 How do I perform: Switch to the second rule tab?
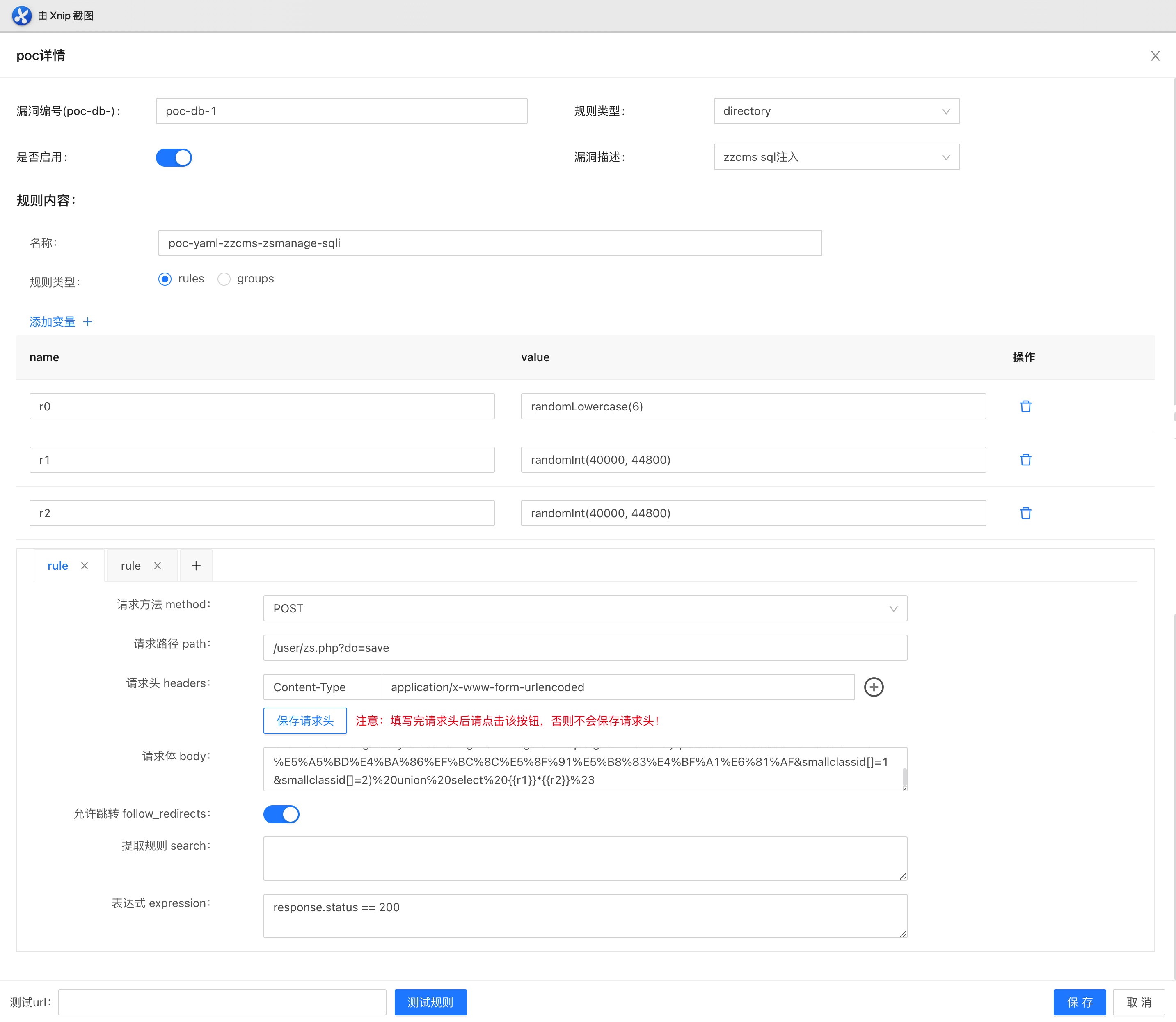pyautogui.click(x=130, y=565)
